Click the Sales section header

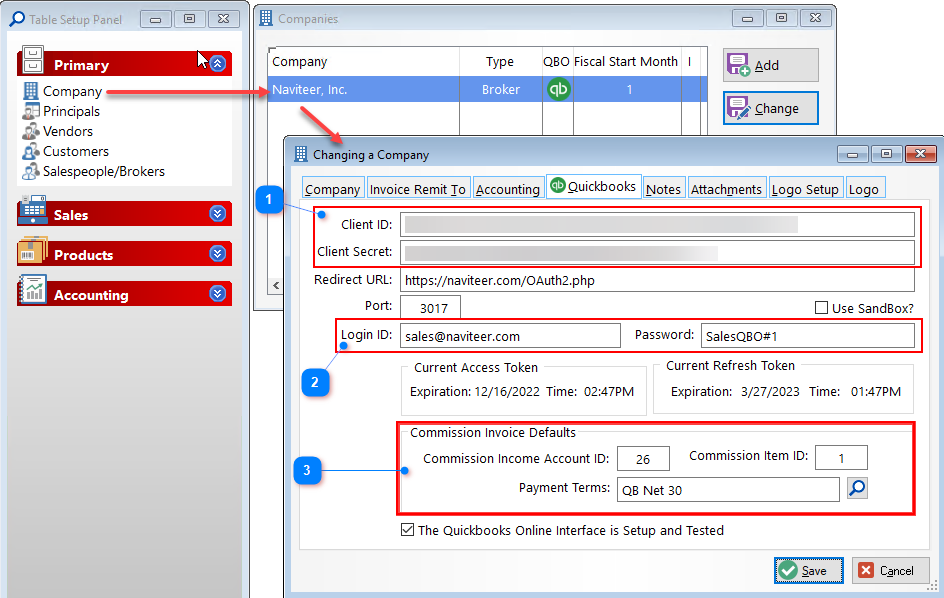pos(125,214)
